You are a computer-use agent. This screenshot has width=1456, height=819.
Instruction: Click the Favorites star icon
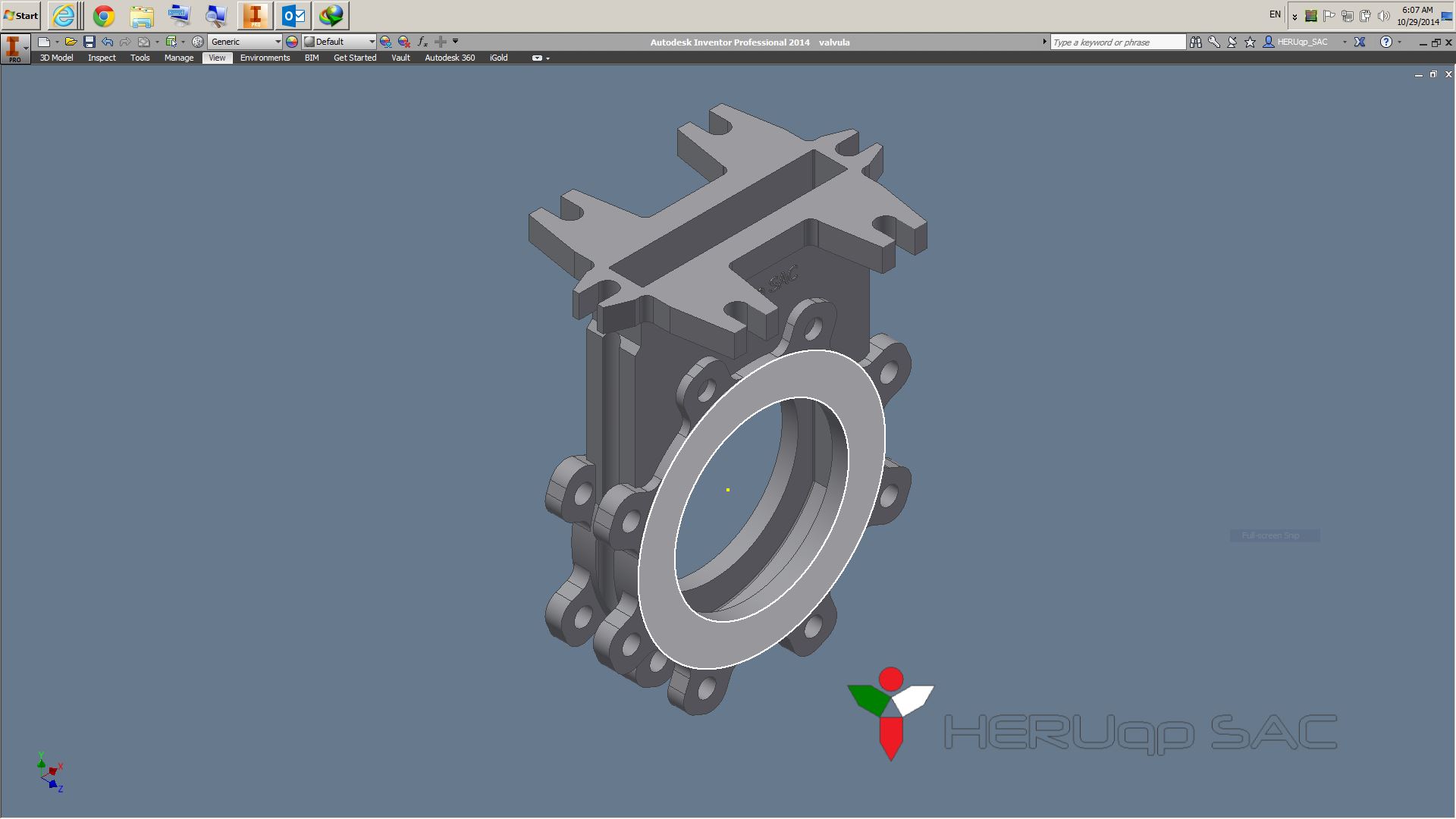coord(1250,42)
